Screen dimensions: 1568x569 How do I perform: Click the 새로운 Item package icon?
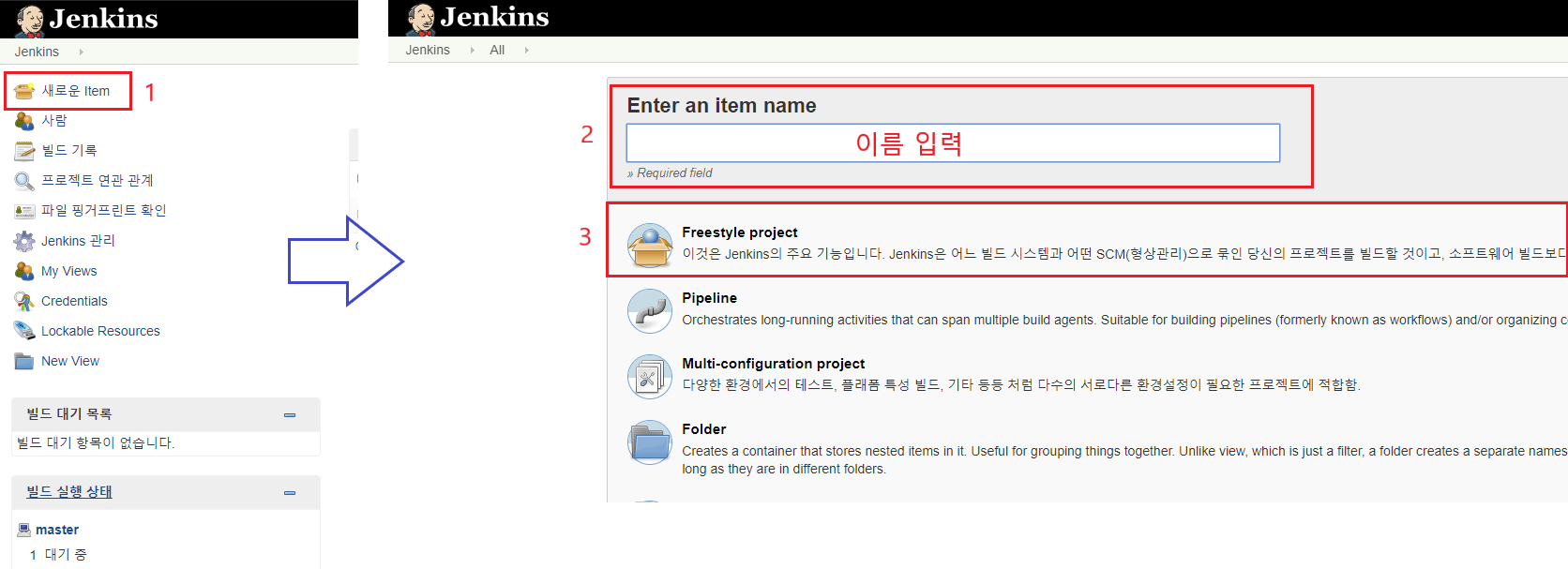[24, 91]
